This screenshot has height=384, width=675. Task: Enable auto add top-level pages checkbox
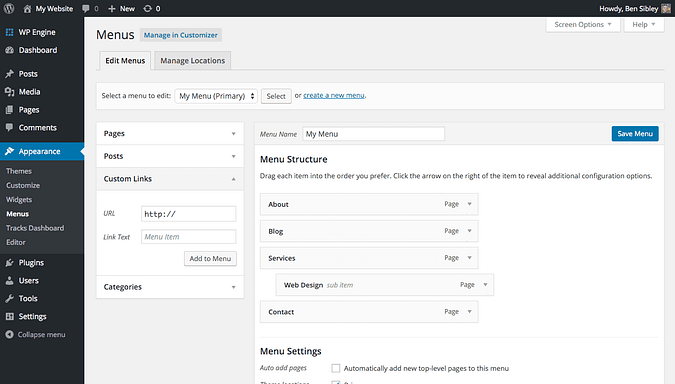[x=336, y=368]
